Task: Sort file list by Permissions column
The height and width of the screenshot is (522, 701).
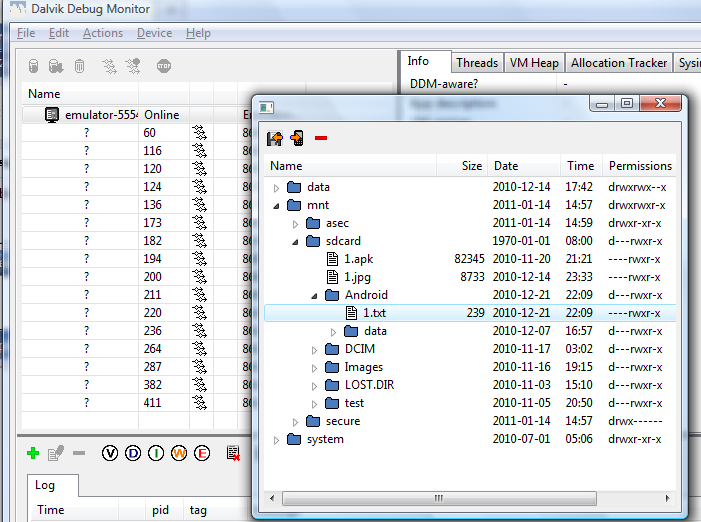Action: coord(640,166)
